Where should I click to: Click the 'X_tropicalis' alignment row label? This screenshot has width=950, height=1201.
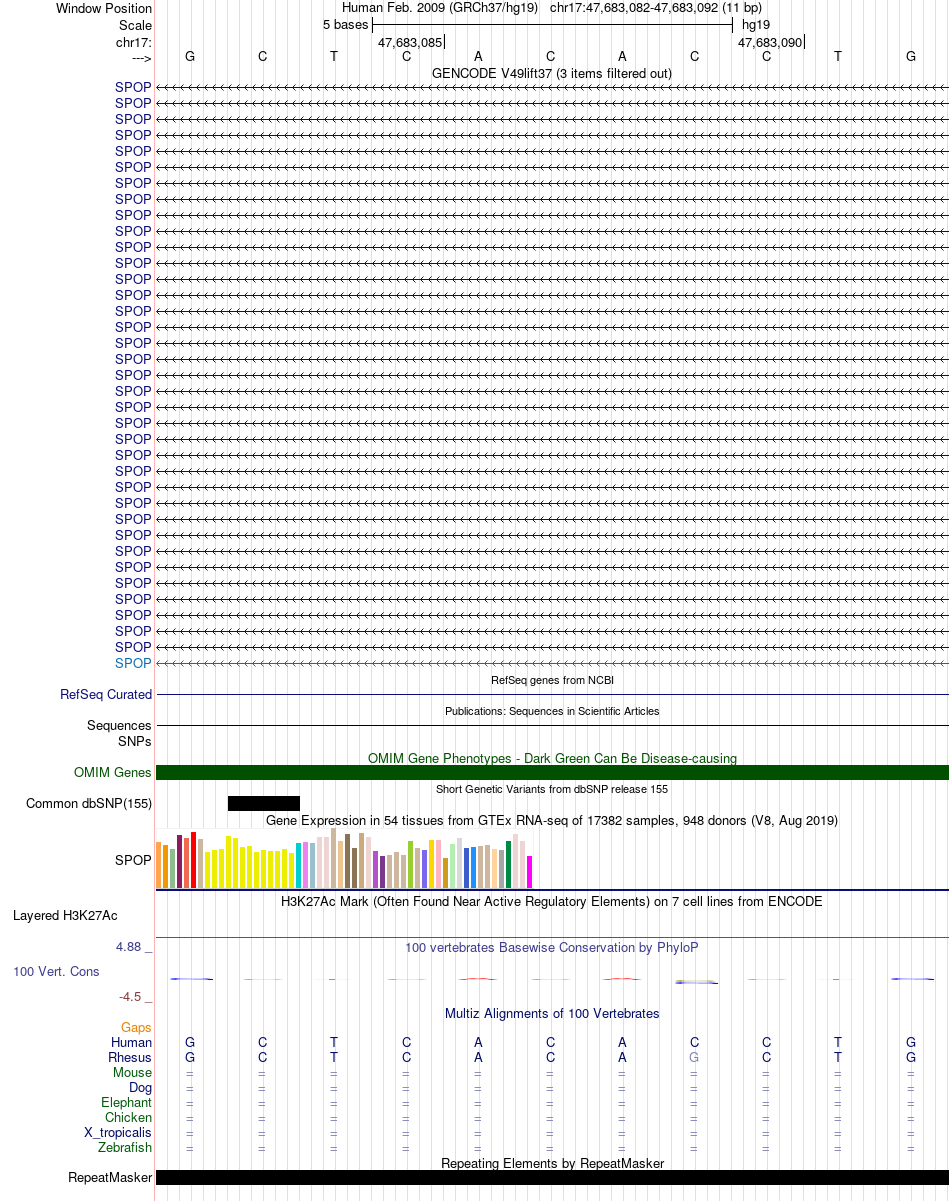[118, 1132]
